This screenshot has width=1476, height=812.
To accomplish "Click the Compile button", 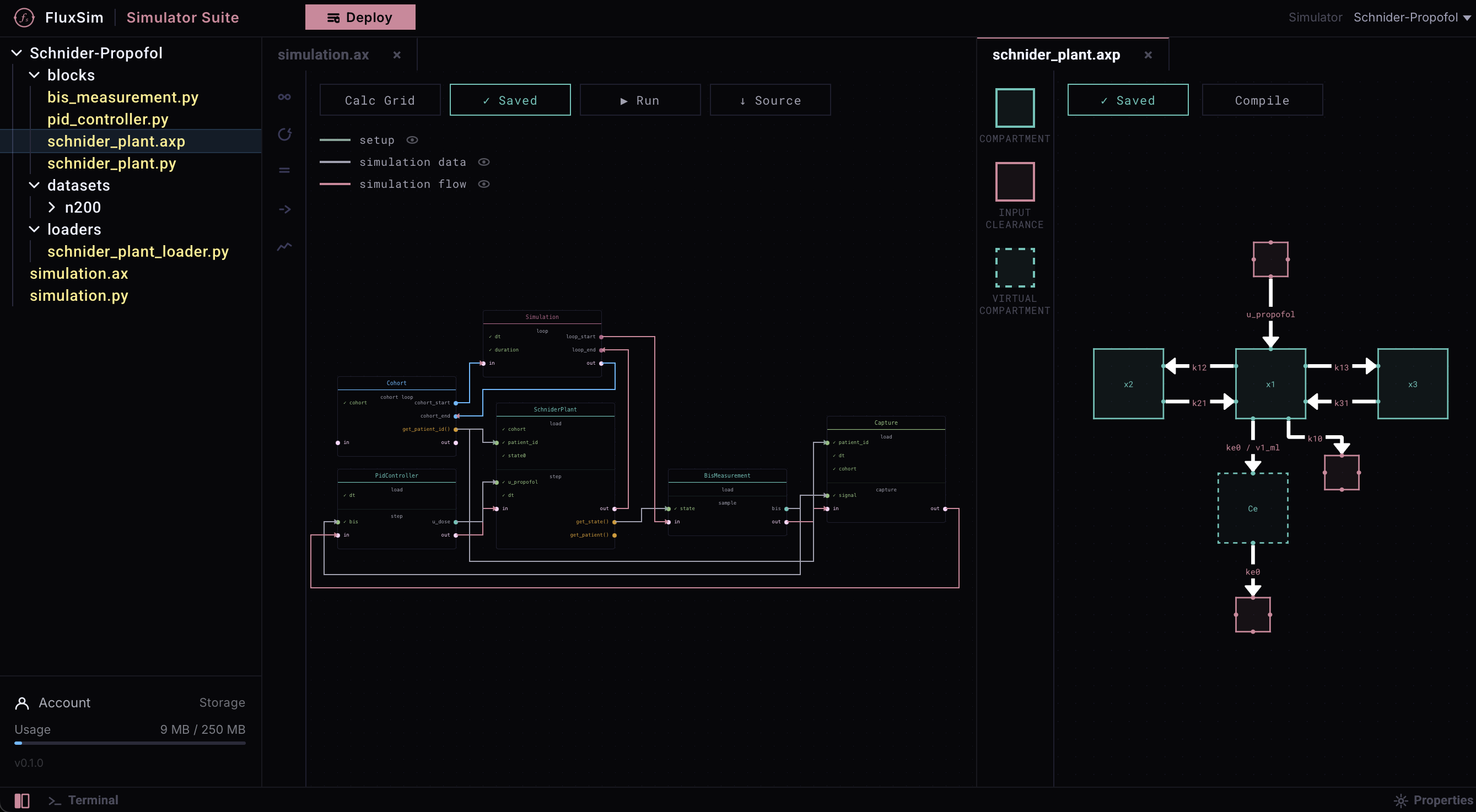I will click(x=1262, y=100).
